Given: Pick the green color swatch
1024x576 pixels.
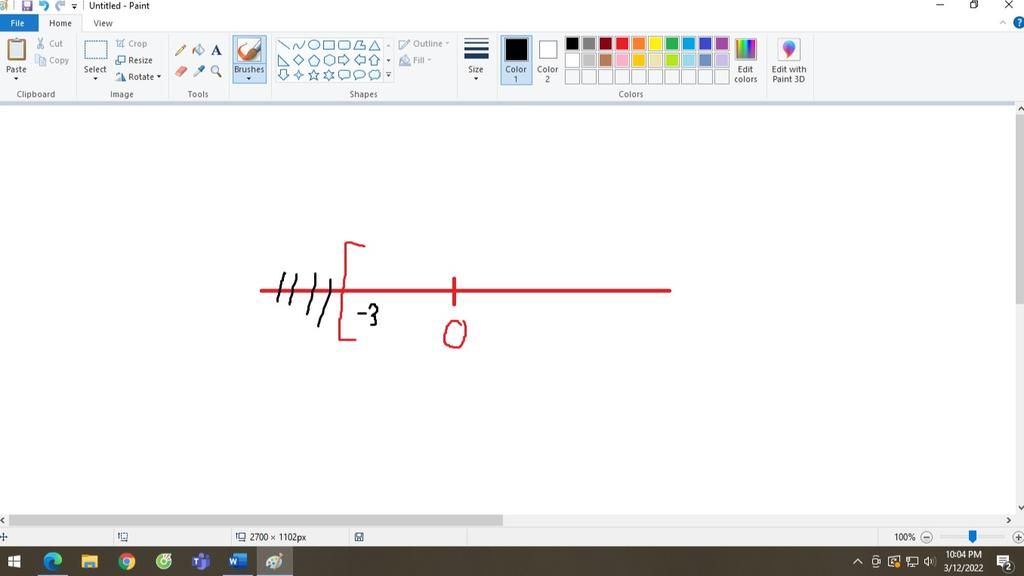Looking at the screenshot, I should (x=672, y=44).
